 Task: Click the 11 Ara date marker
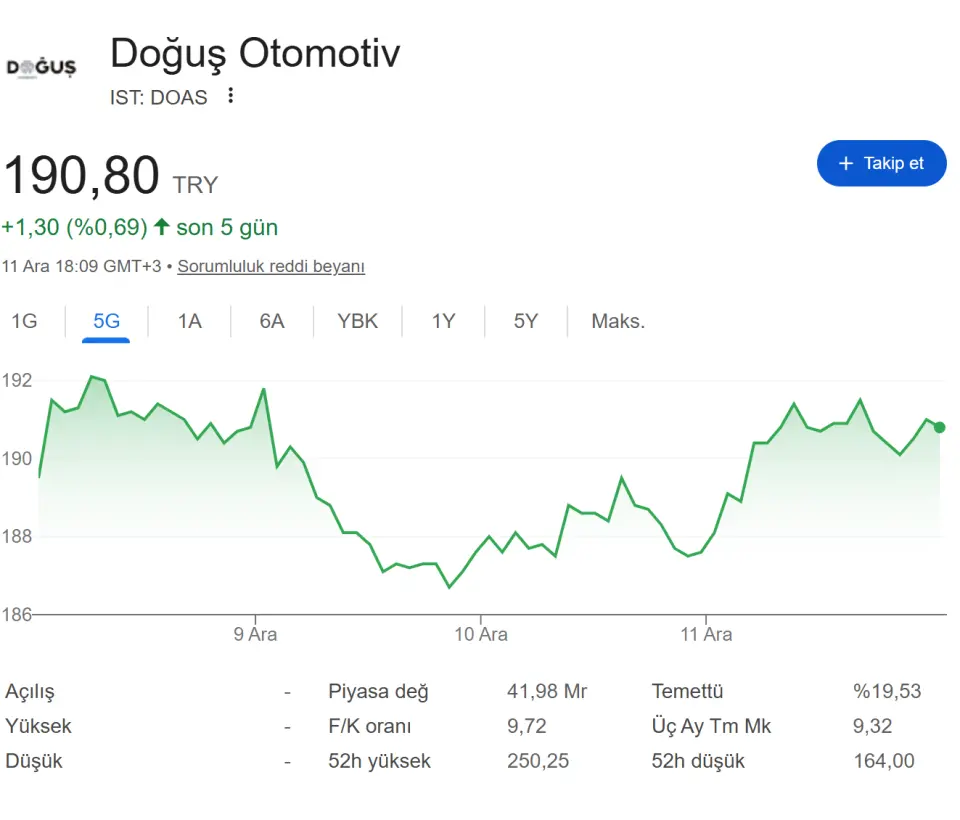point(706,634)
